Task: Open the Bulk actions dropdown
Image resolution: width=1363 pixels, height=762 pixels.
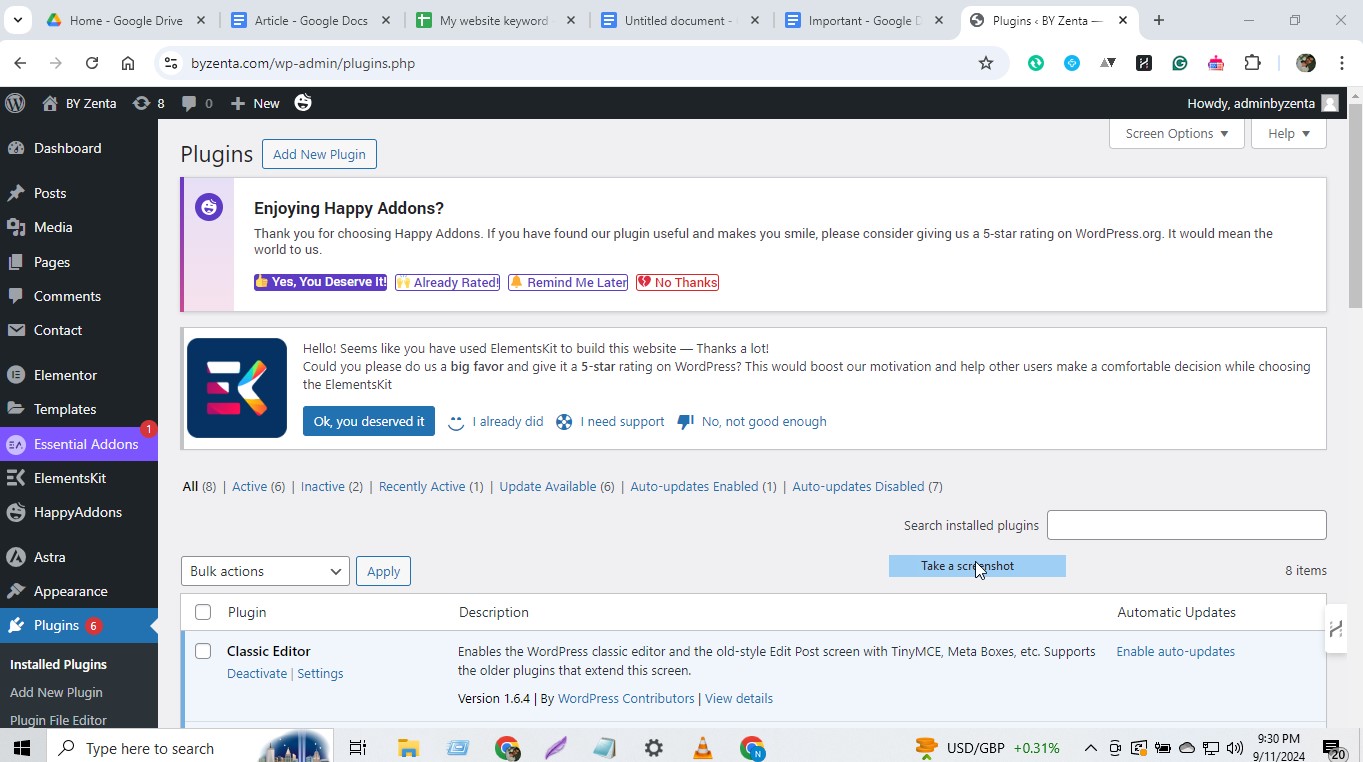Action: click(x=265, y=571)
